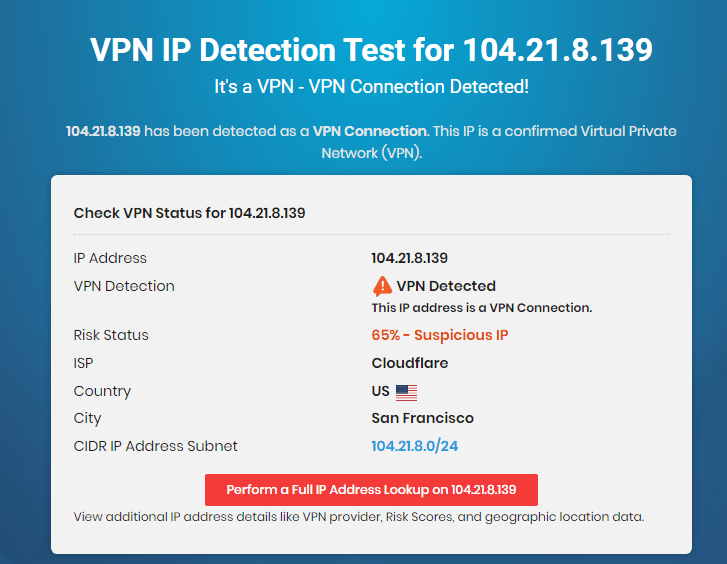Click the This IP address is a VPN Connection note
Screen dimensions: 727x564
pyautogui.click(x=482, y=308)
